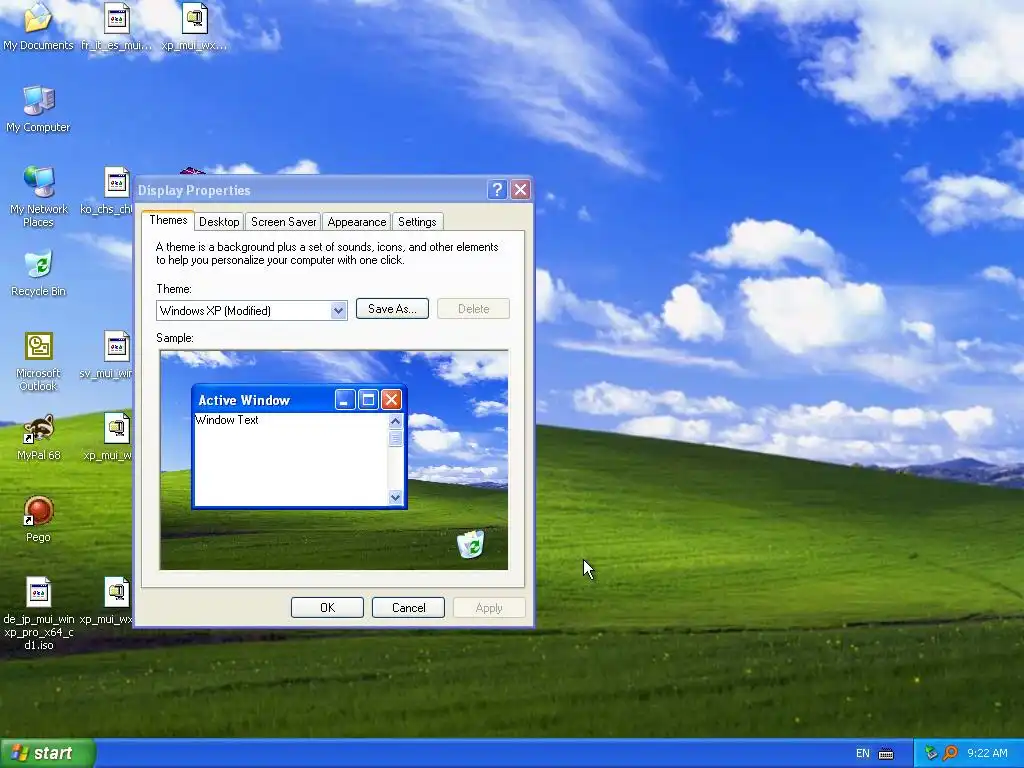Click the theme sample preview image
The image size is (1024, 768).
(x=334, y=460)
